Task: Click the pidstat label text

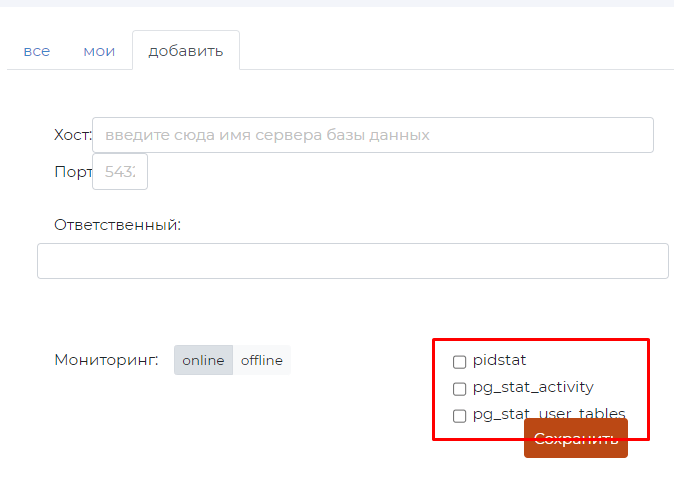Action: click(499, 361)
